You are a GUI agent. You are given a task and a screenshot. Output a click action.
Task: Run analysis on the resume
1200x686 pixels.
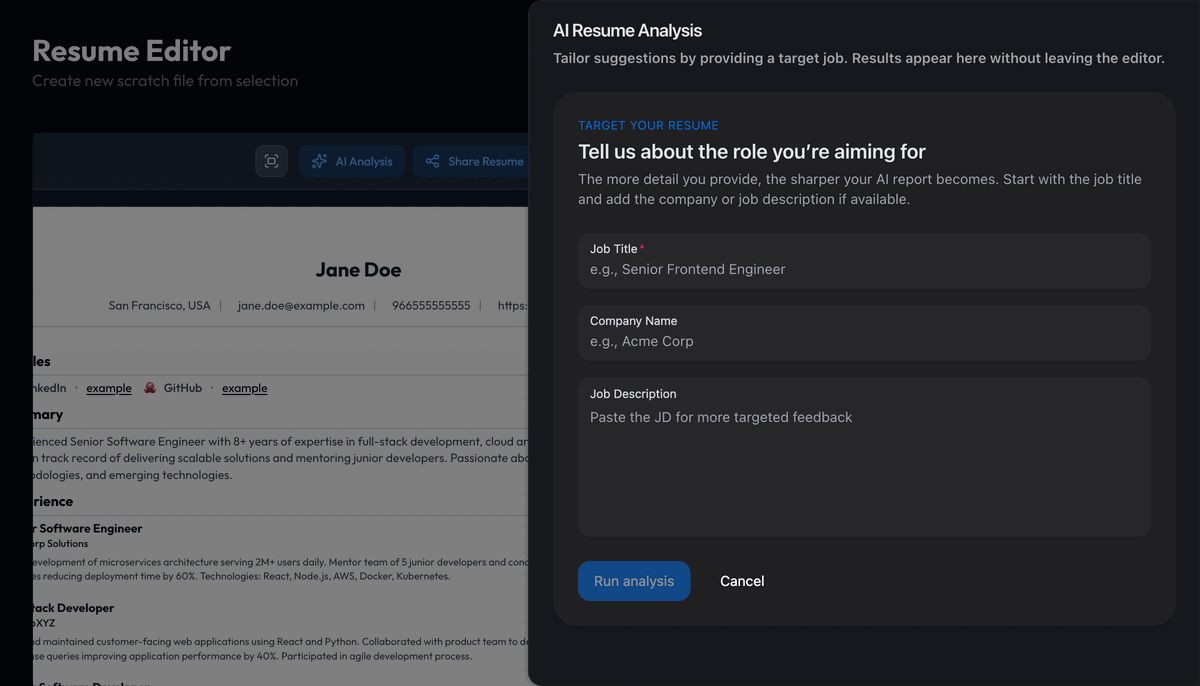click(634, 580)
